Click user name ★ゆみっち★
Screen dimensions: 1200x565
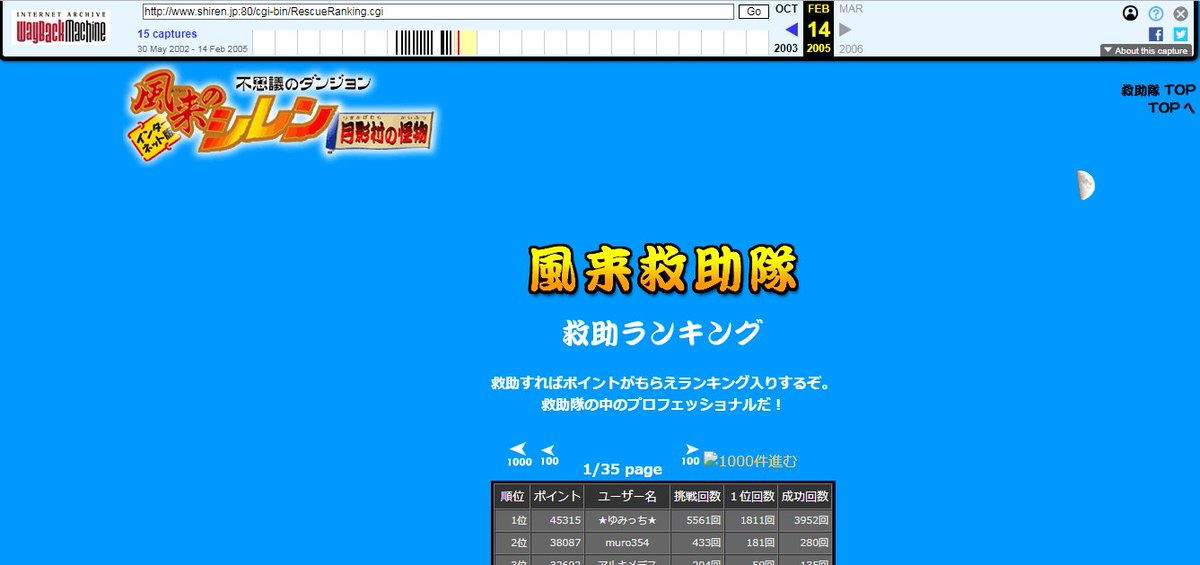[x=627, y=521]
